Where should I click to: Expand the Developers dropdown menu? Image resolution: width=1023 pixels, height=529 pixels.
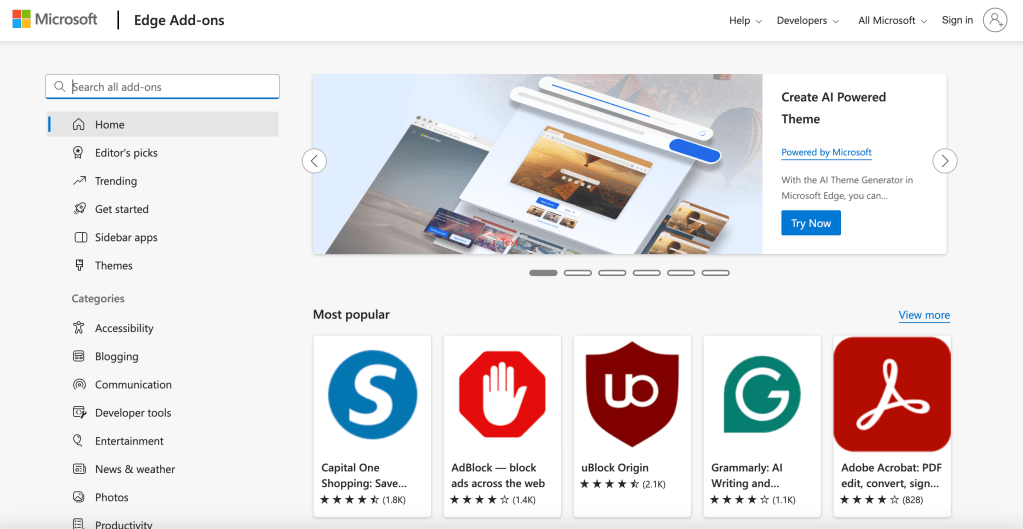click(x=808, y=21)
